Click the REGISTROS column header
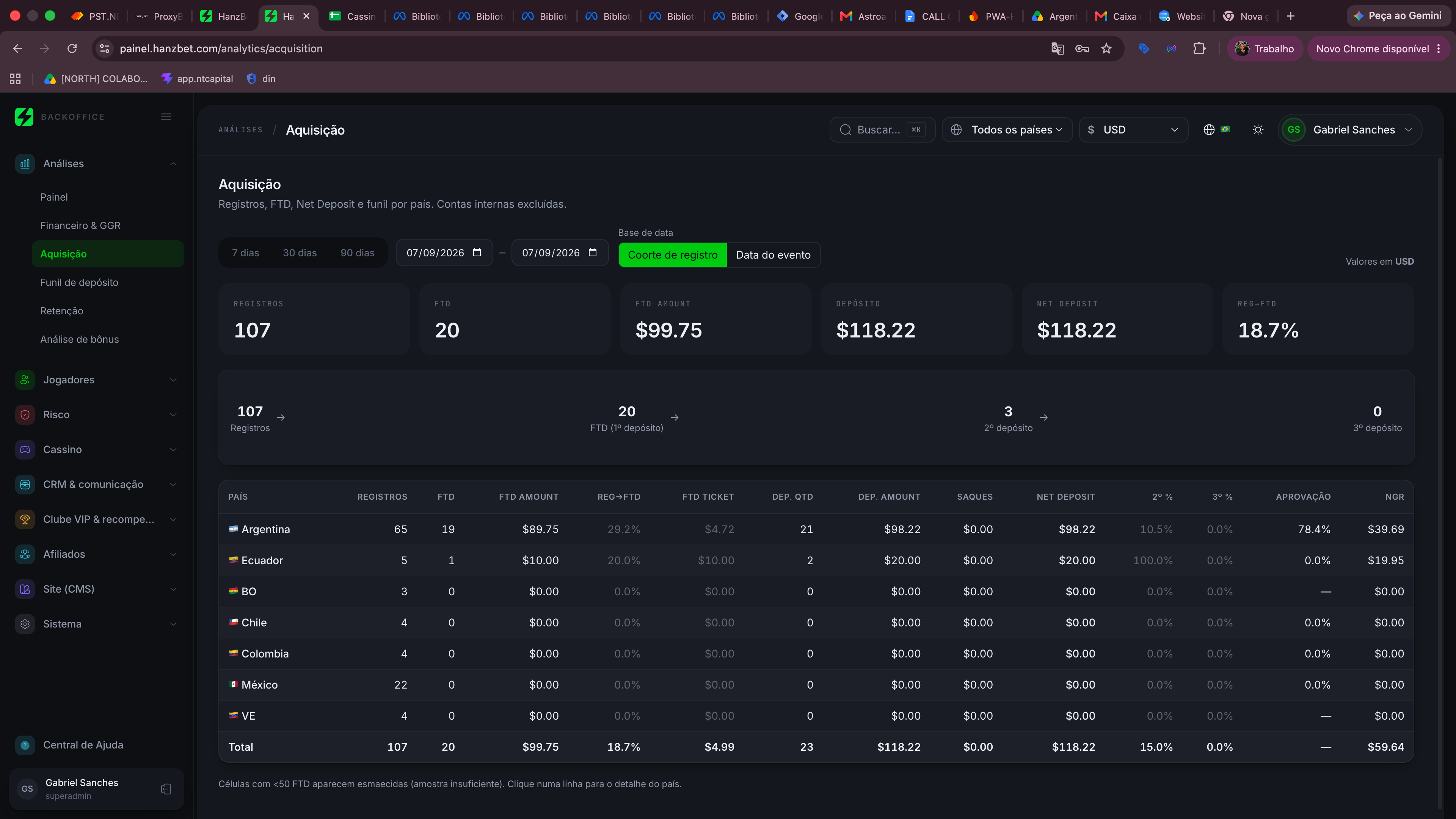1456x819 pixels. point(382,497)
